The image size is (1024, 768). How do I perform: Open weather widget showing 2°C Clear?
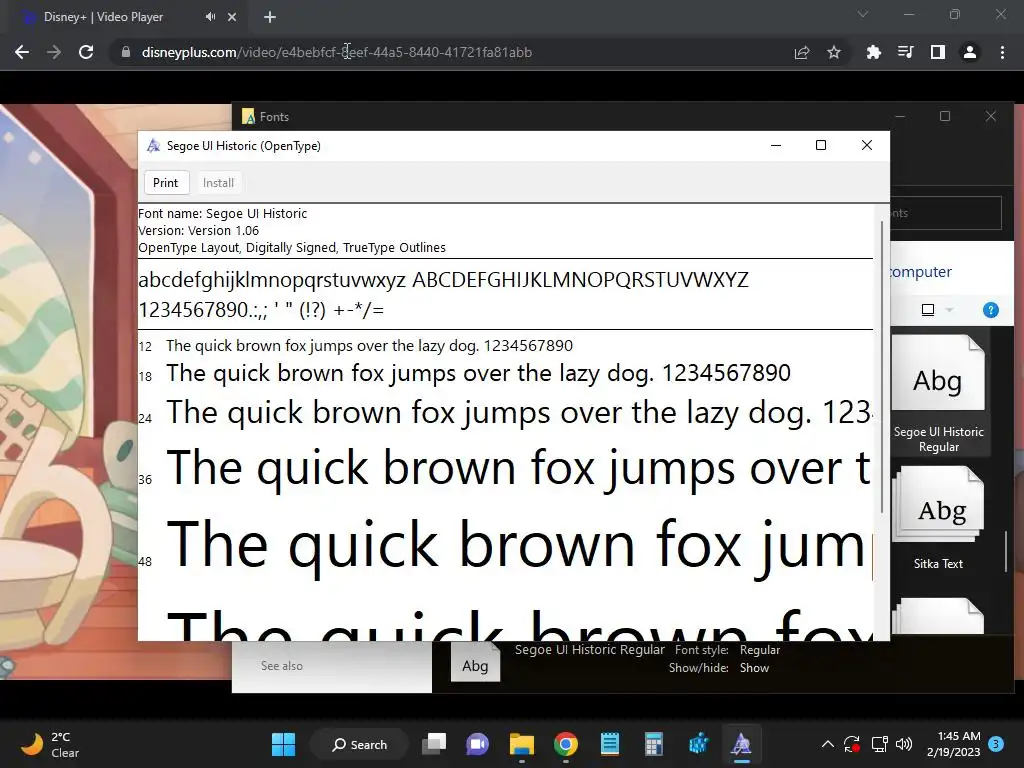[51, 744]
